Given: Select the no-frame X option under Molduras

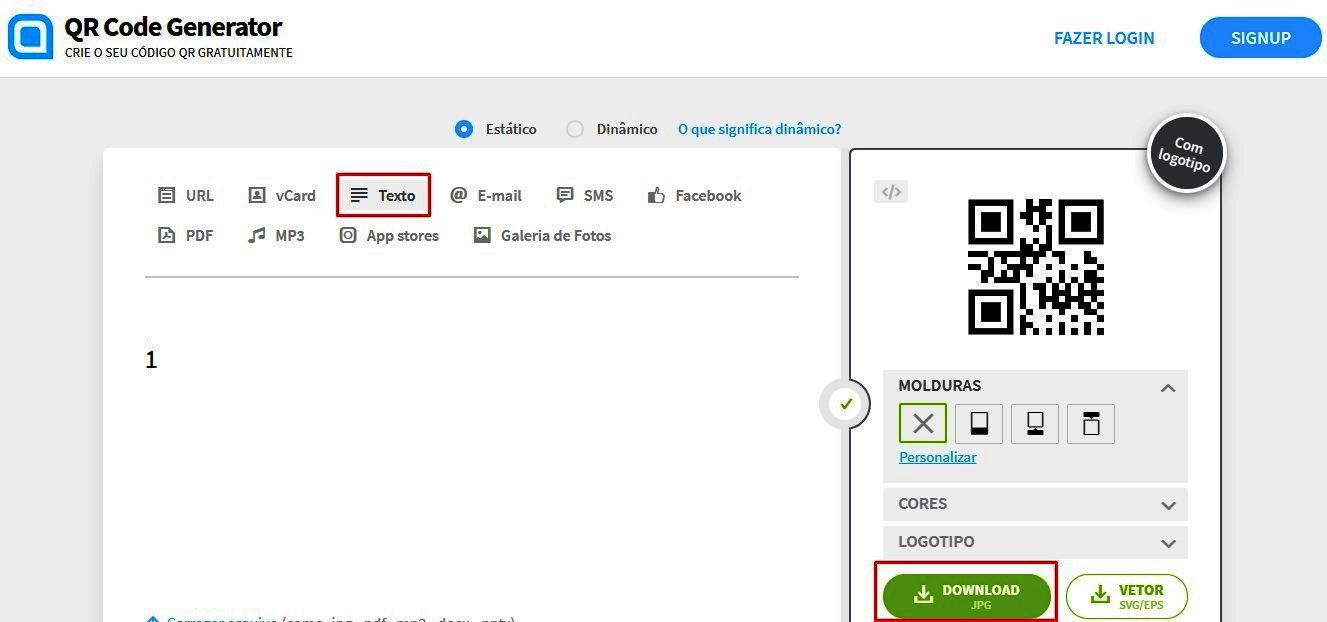Looking at the screenshot, I should pos(923,423).
